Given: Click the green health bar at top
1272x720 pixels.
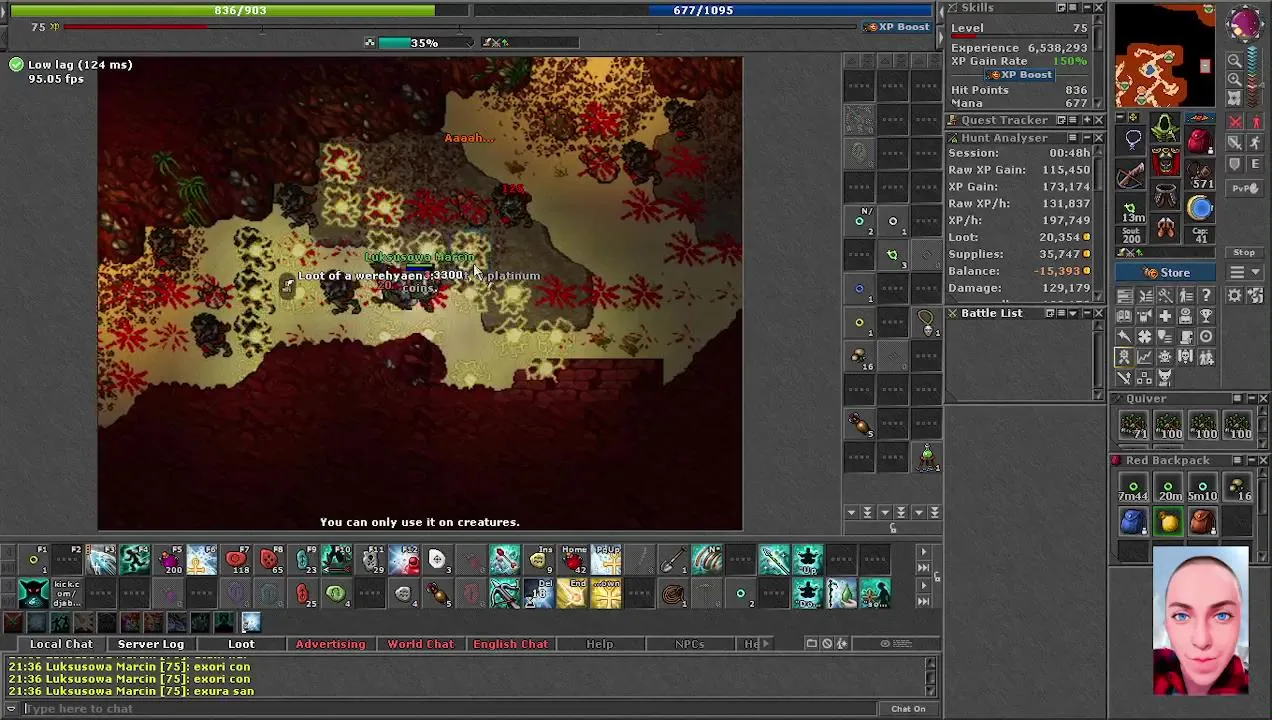Looking at the screenshot, I should click(x=239, y=10).
